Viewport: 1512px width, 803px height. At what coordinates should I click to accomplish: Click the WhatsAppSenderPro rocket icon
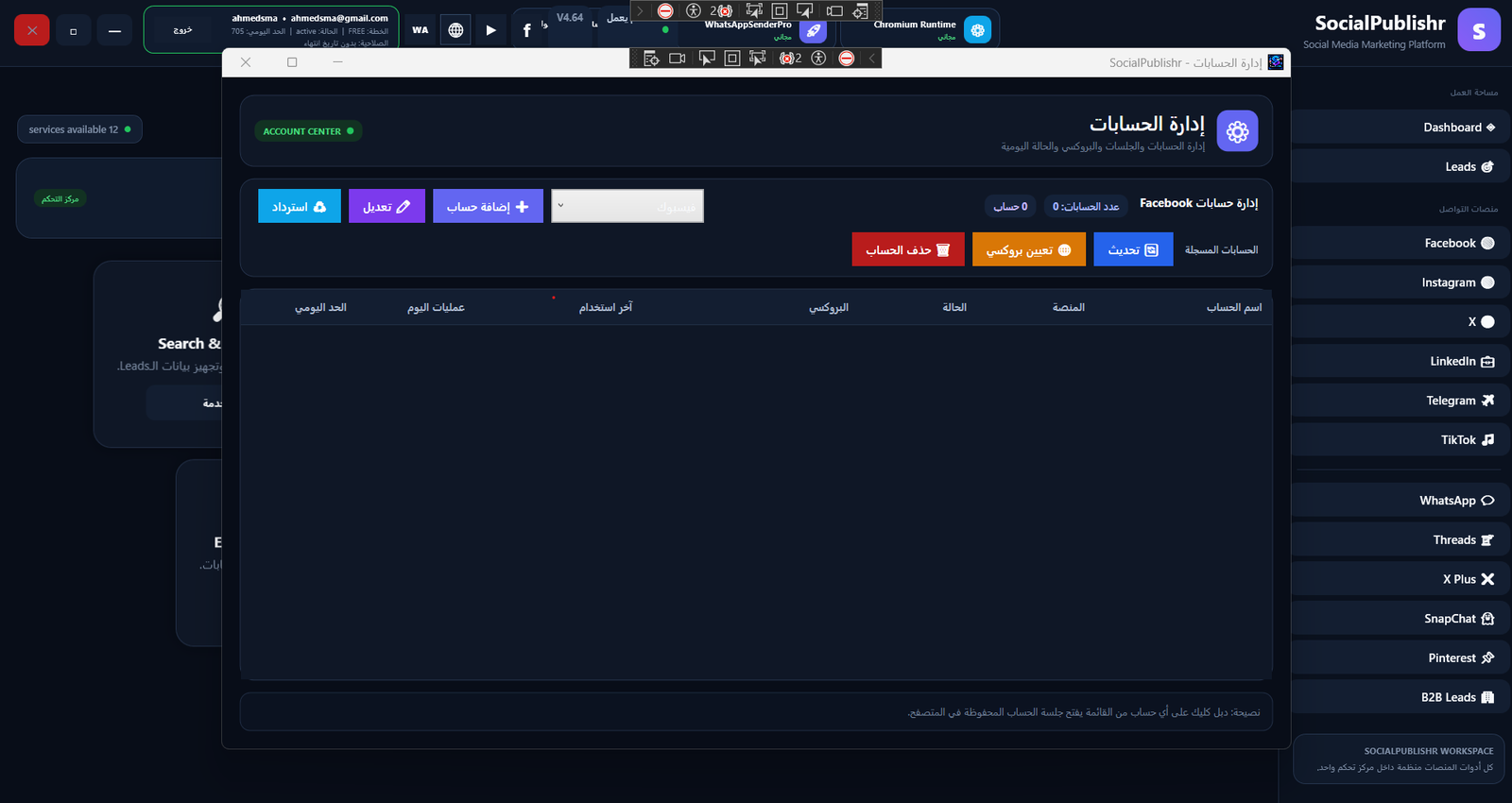(813, 30)
